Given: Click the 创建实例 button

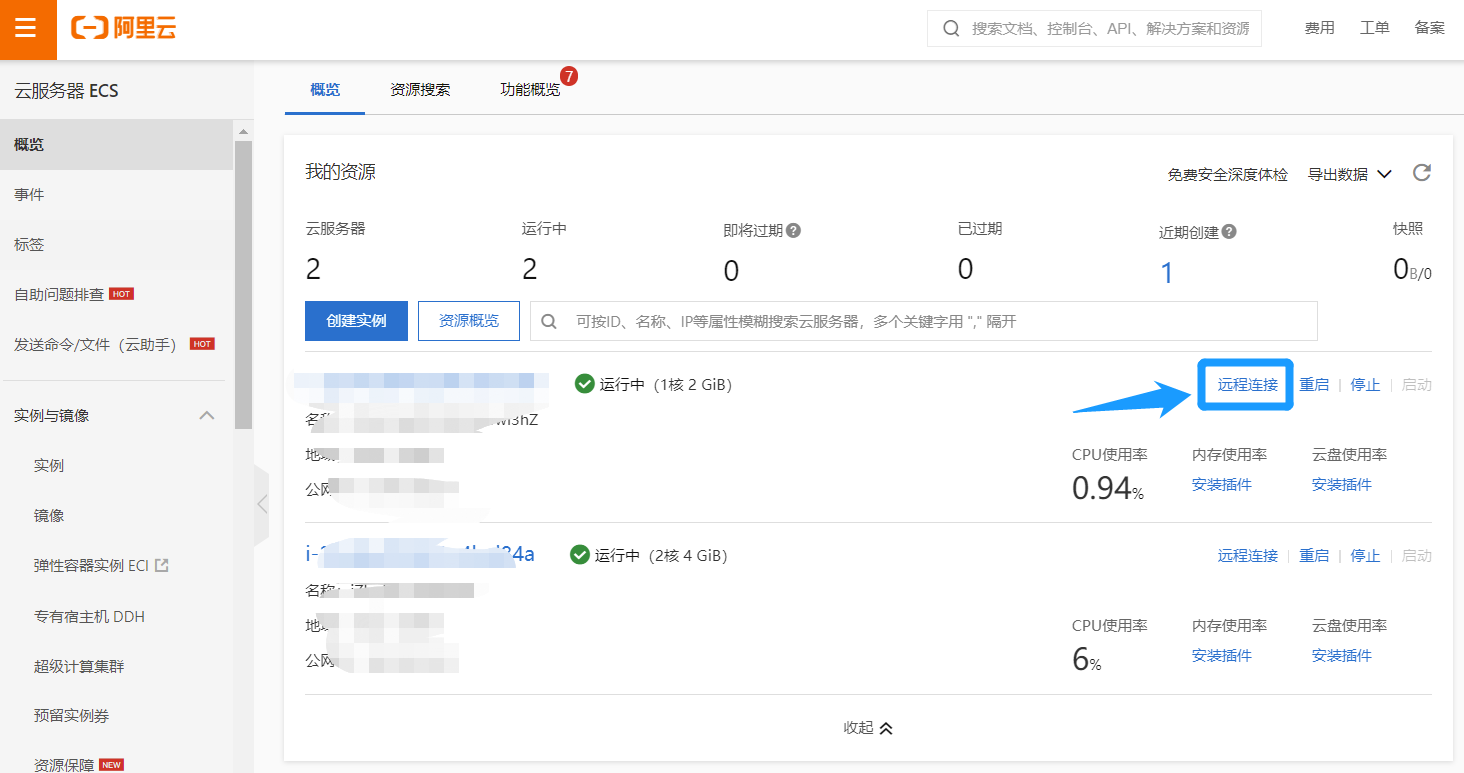Looking at the screenshot, I should pos(356,320).
